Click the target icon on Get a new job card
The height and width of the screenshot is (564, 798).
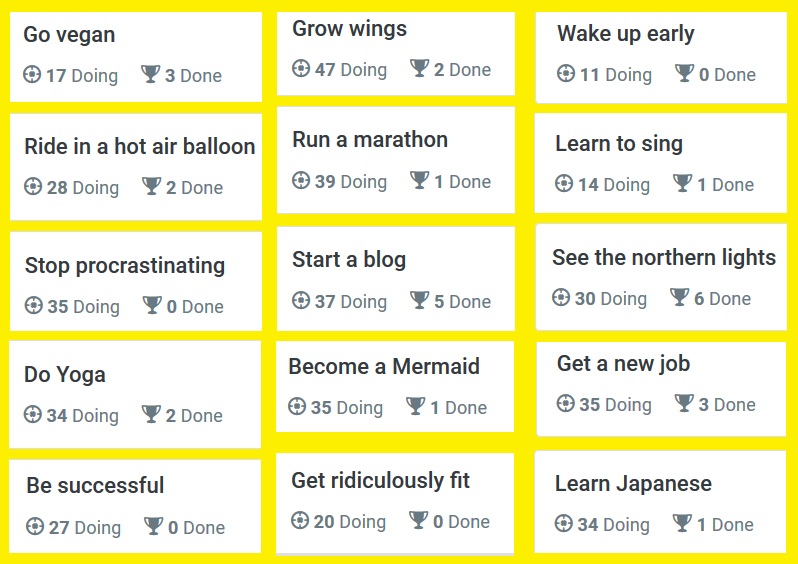[565, 403]
